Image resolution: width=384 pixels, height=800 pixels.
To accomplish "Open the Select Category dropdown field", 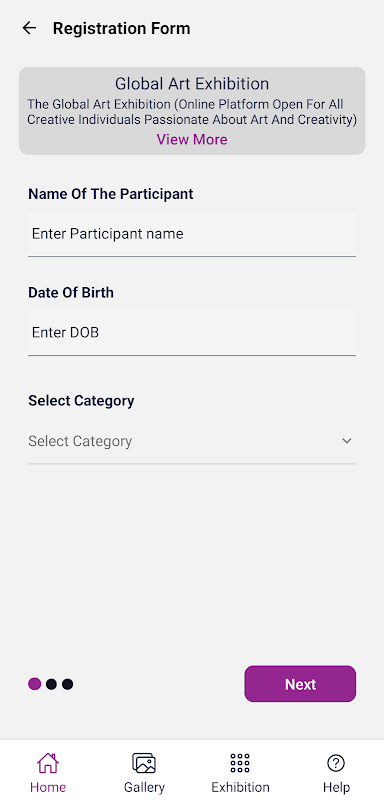I will 192,441.
